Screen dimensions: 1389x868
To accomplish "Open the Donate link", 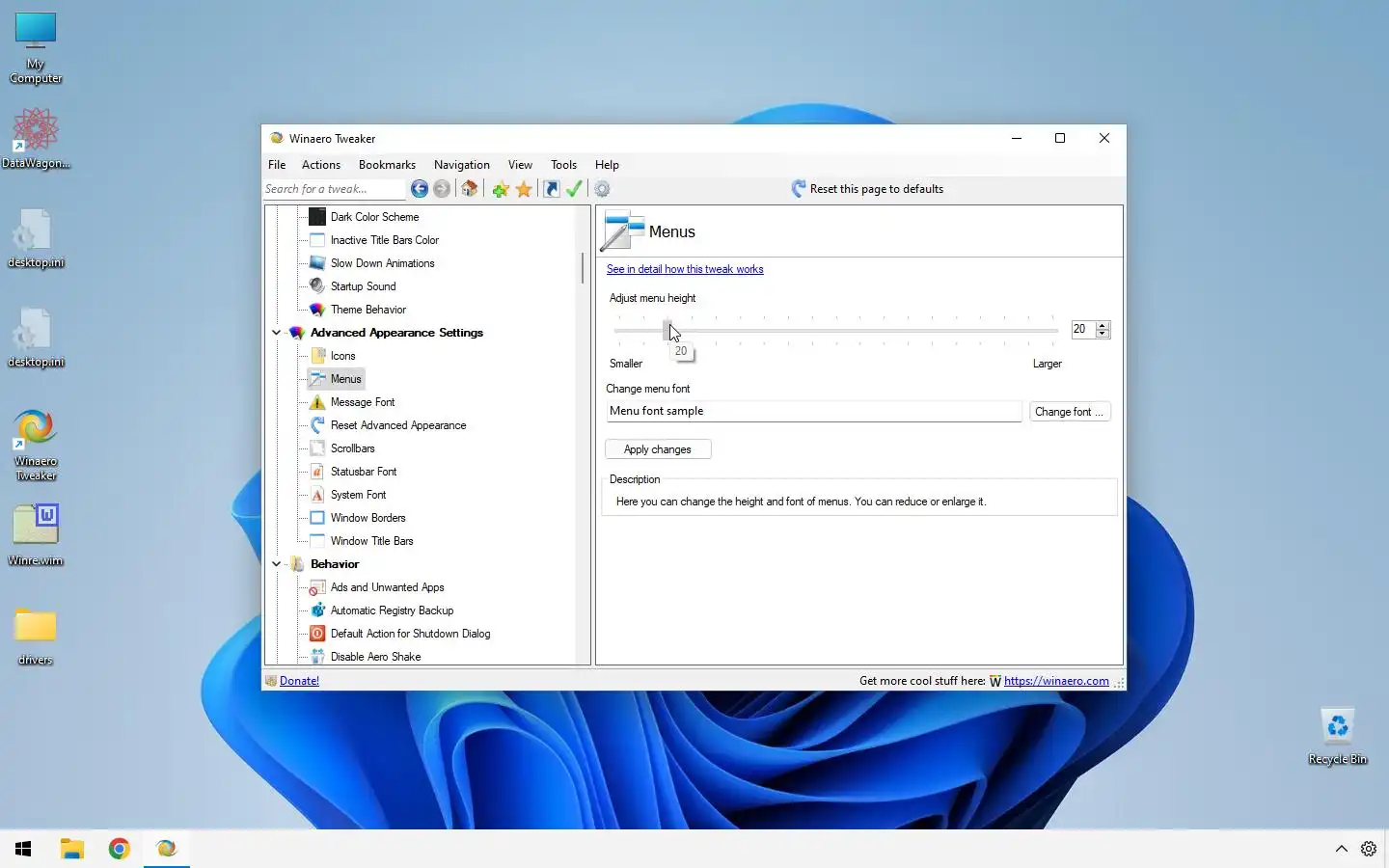I will [x=299, y=681].
